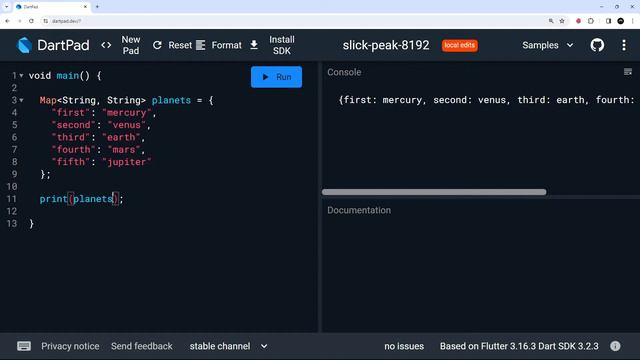Reload the page in browser

pos(31,21)
